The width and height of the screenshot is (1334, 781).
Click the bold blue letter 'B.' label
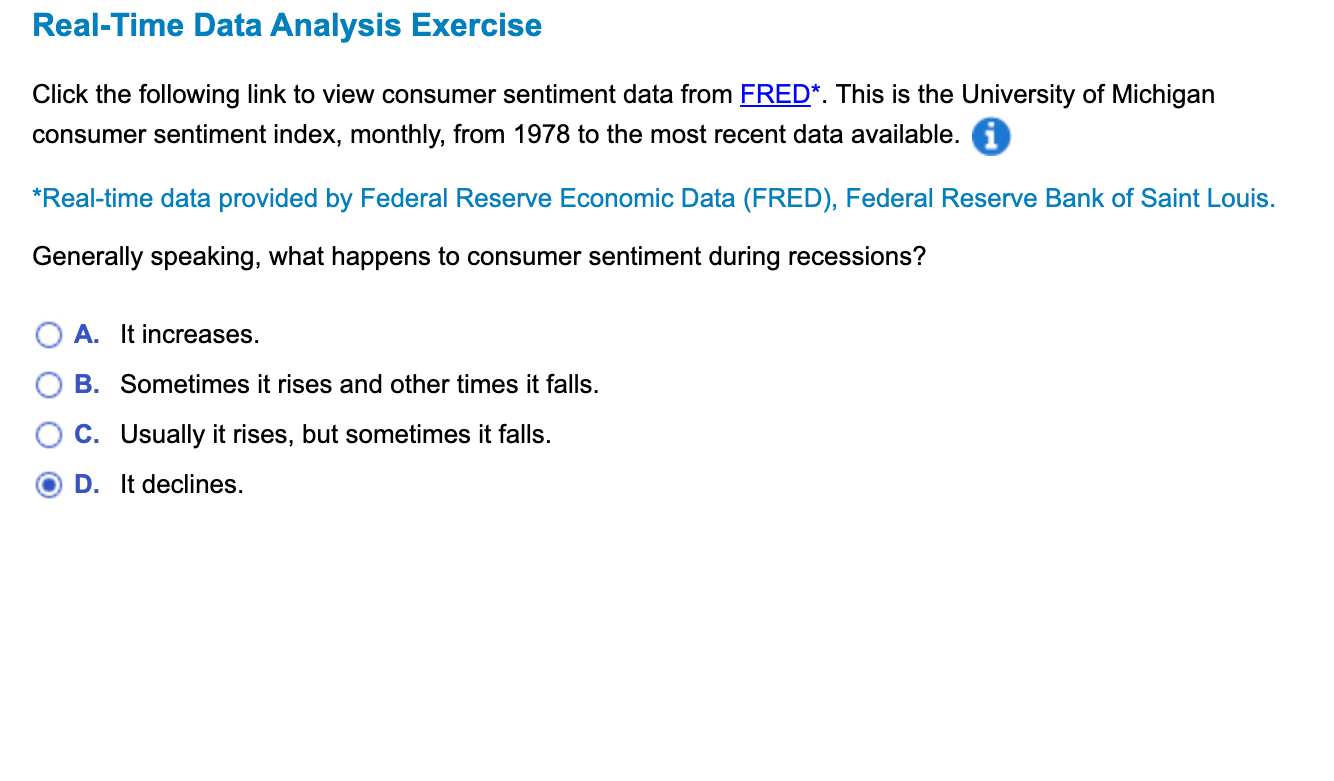87,385
